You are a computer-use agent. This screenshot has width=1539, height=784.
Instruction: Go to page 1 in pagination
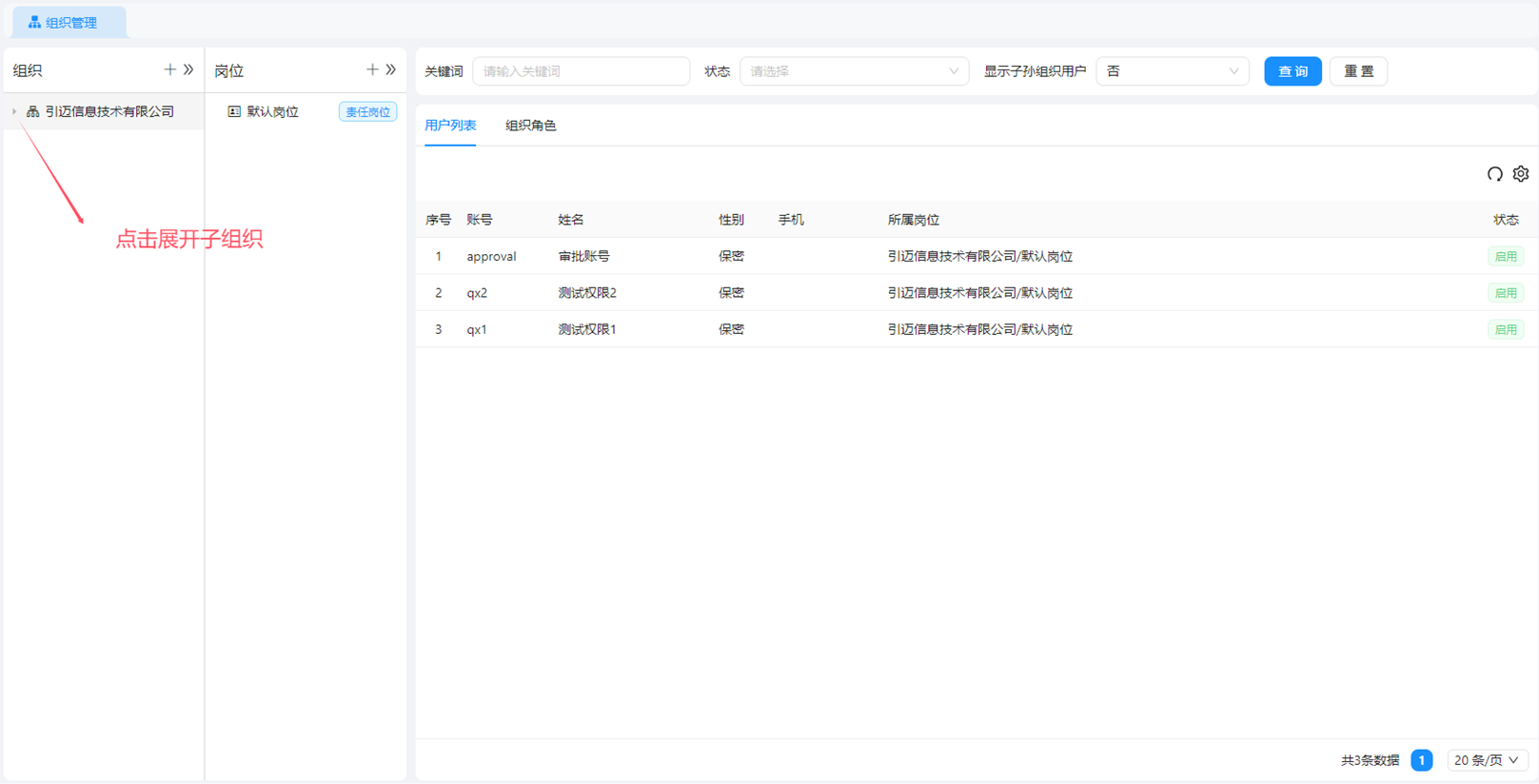pos(1421,760)
